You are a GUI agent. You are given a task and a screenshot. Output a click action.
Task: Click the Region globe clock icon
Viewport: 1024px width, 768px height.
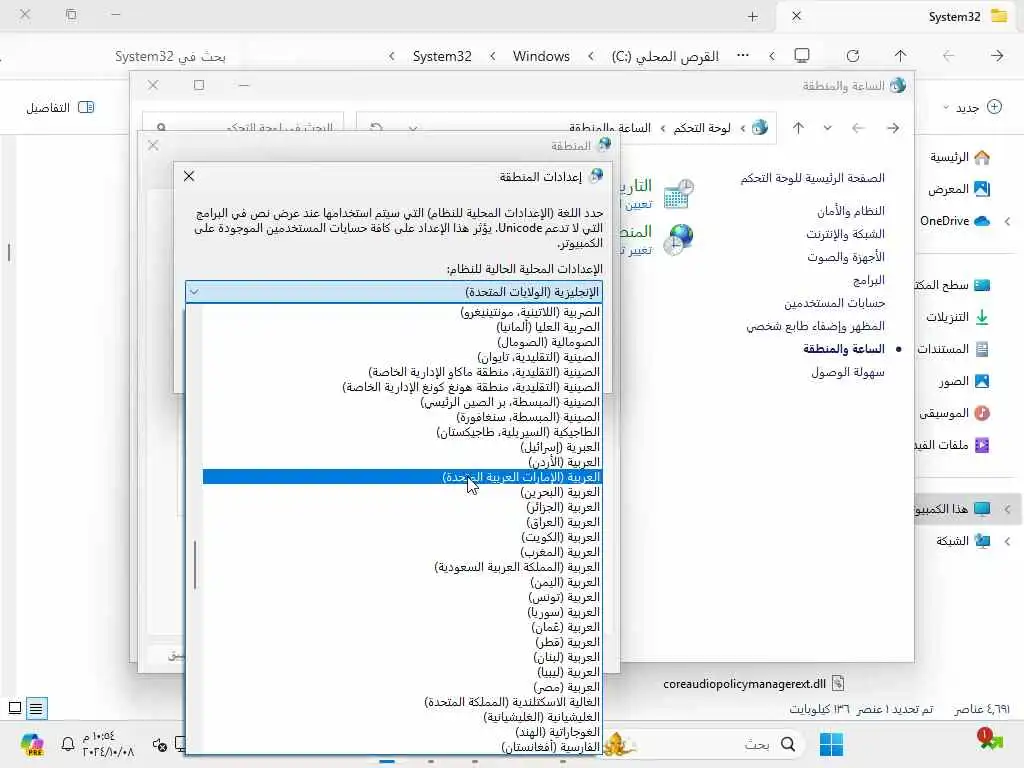point(678,239)
